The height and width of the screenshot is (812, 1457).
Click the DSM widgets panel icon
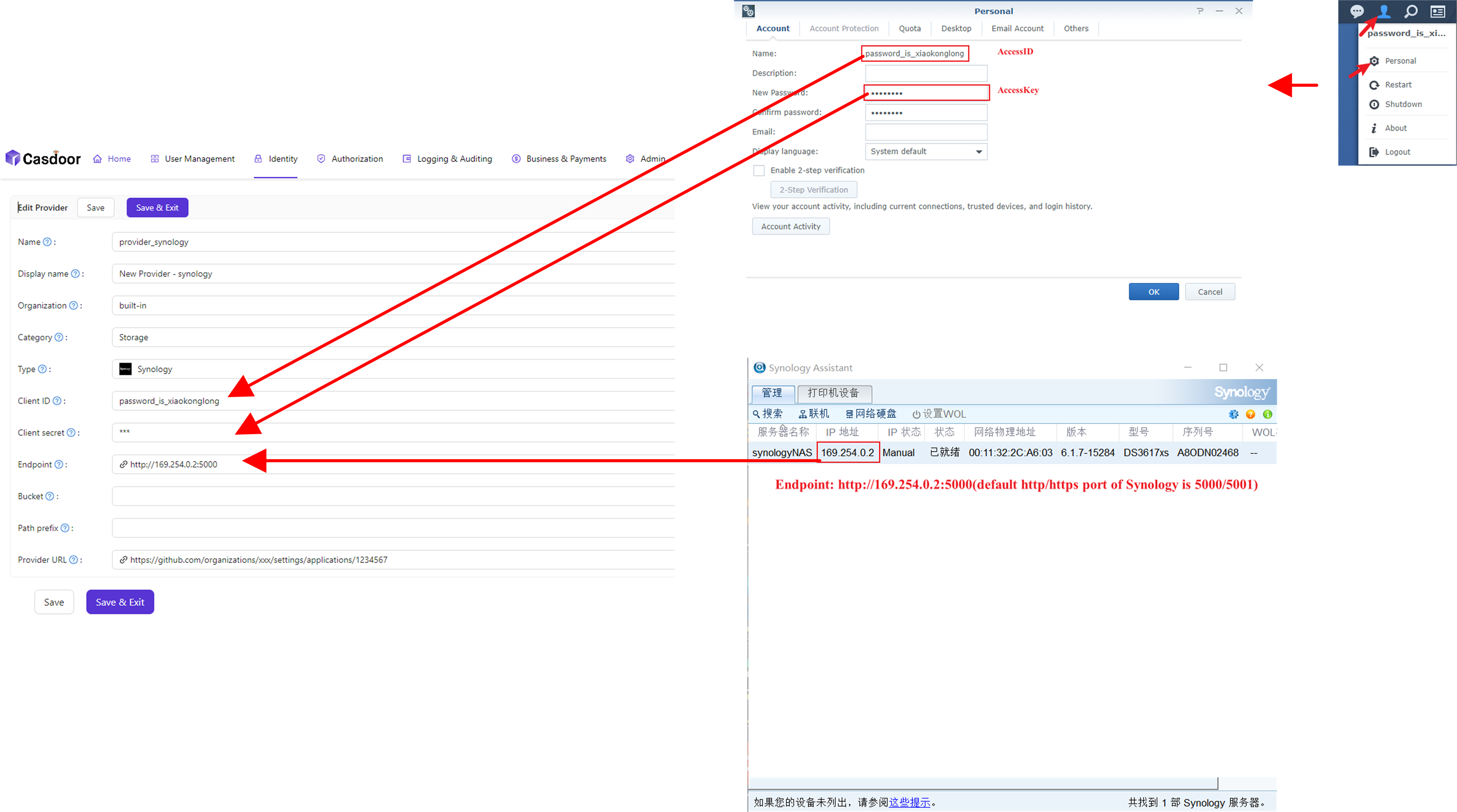pos(1438,11)
